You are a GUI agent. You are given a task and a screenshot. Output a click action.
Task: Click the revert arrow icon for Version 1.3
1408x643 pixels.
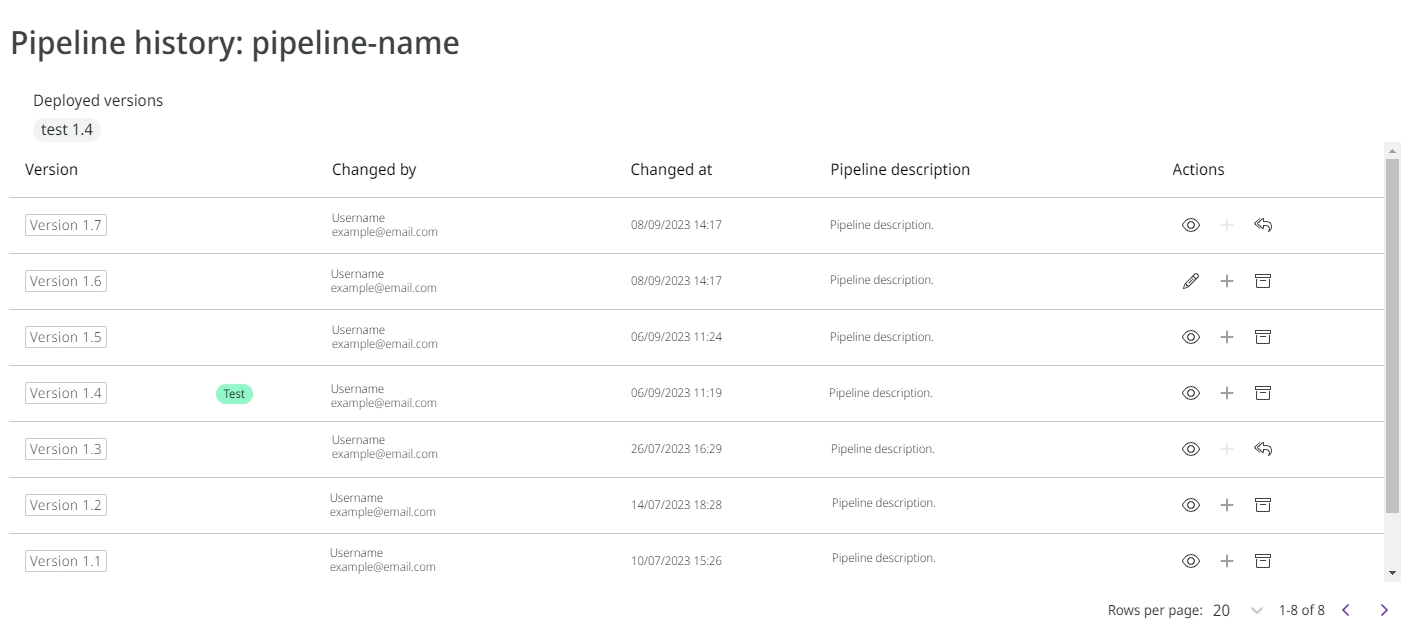[x=1263, y=449]
